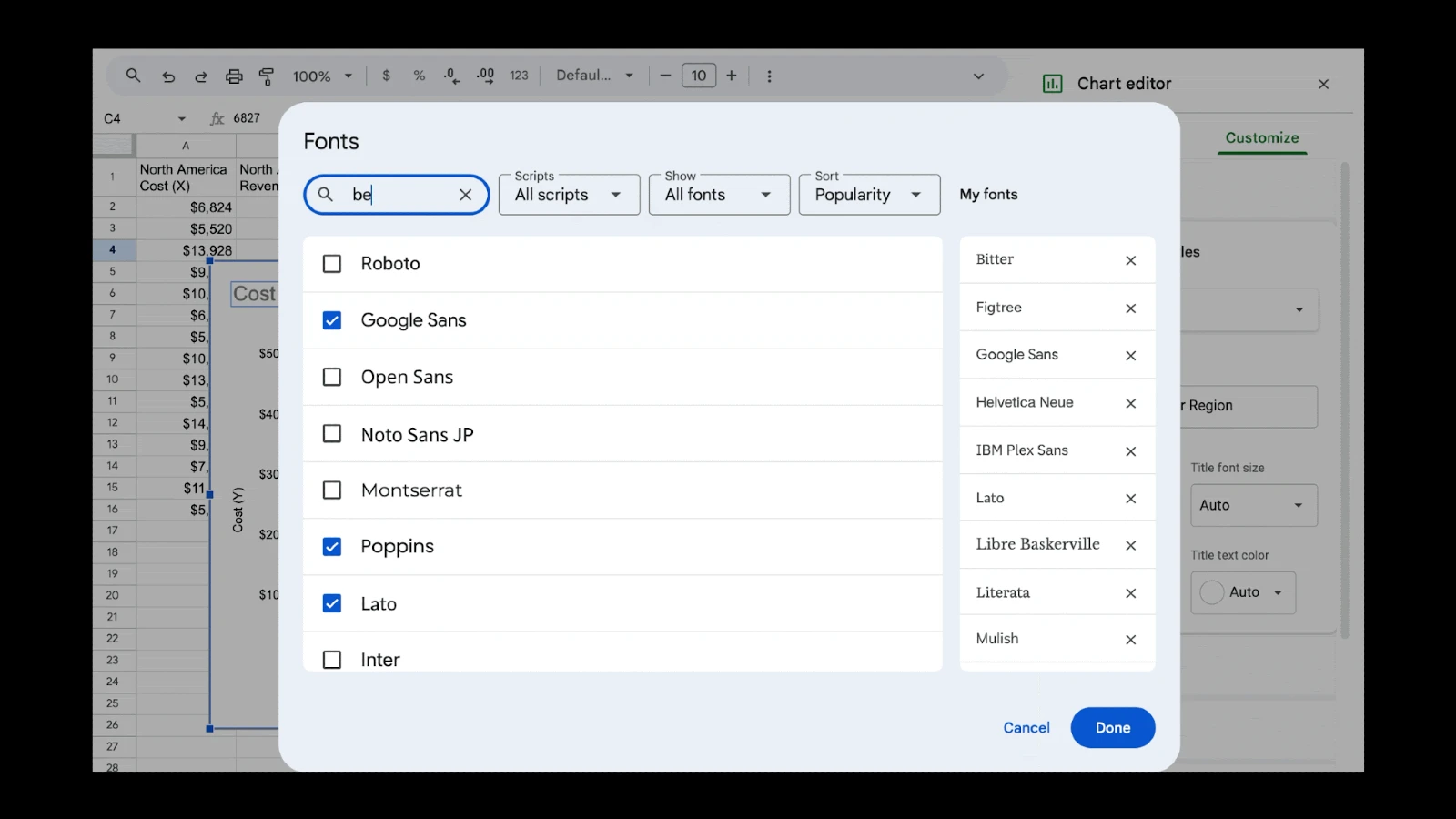Image resolution: width=1456 pixels, height=819 pixels.
Task: Click cell containing $6,824
Action: [186, 207]
